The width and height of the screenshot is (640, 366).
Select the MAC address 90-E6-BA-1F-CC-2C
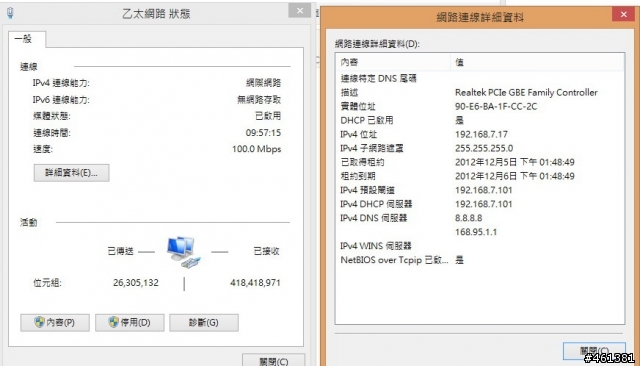click(496, 106)
